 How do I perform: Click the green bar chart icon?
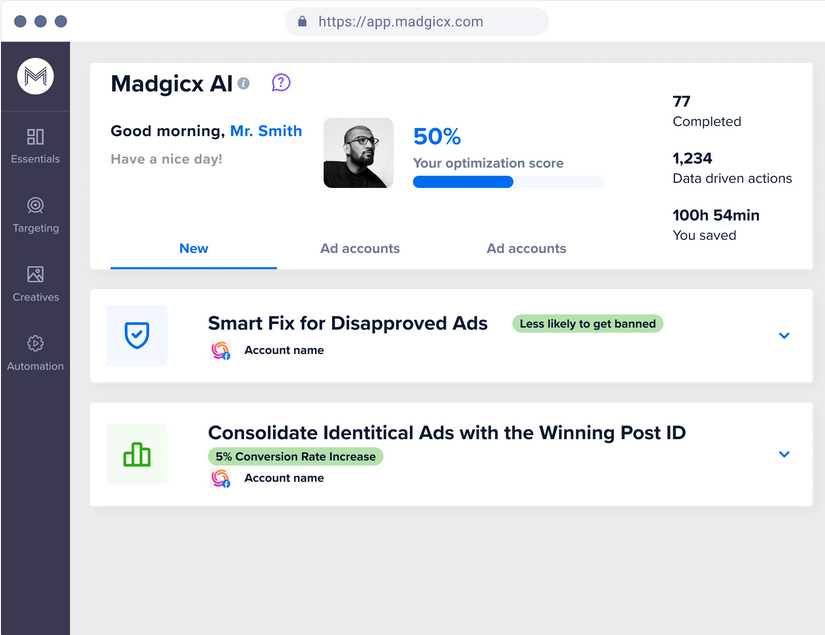(x=137, y=455)
